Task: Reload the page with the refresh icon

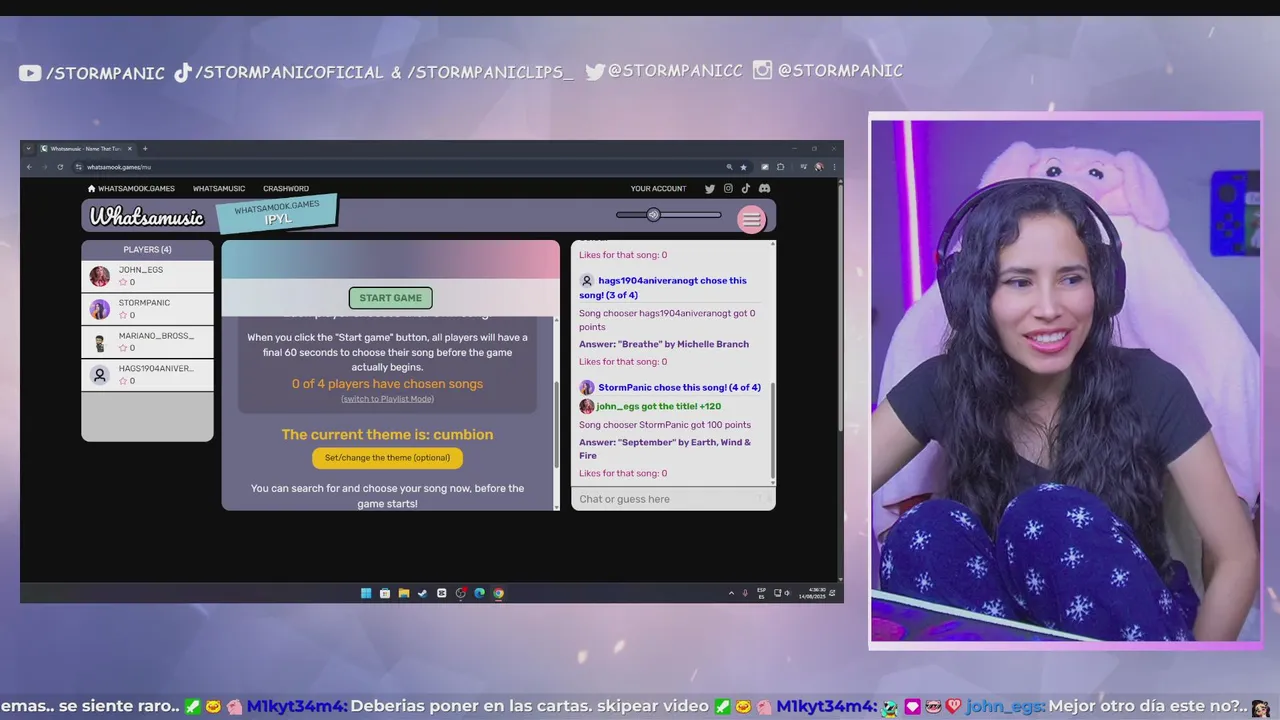Action: click(x=60, y=167)
